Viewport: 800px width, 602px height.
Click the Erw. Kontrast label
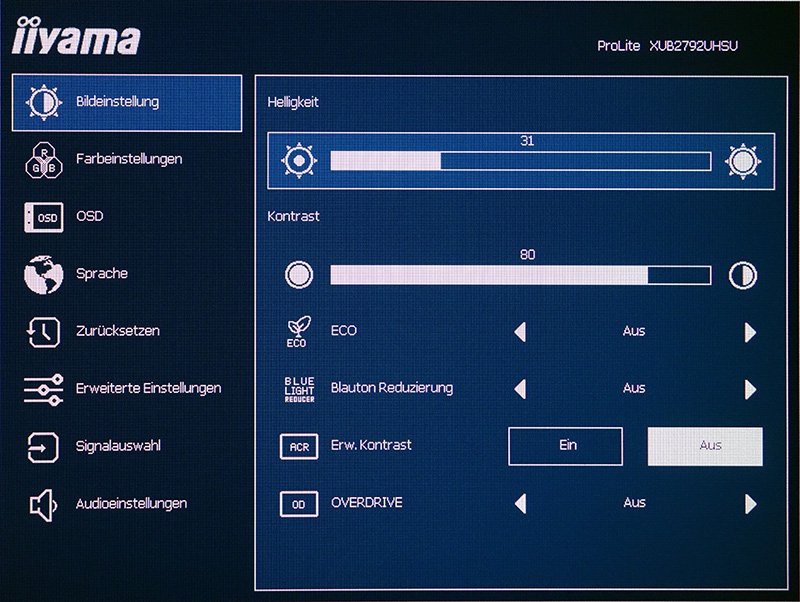point(371,445)
